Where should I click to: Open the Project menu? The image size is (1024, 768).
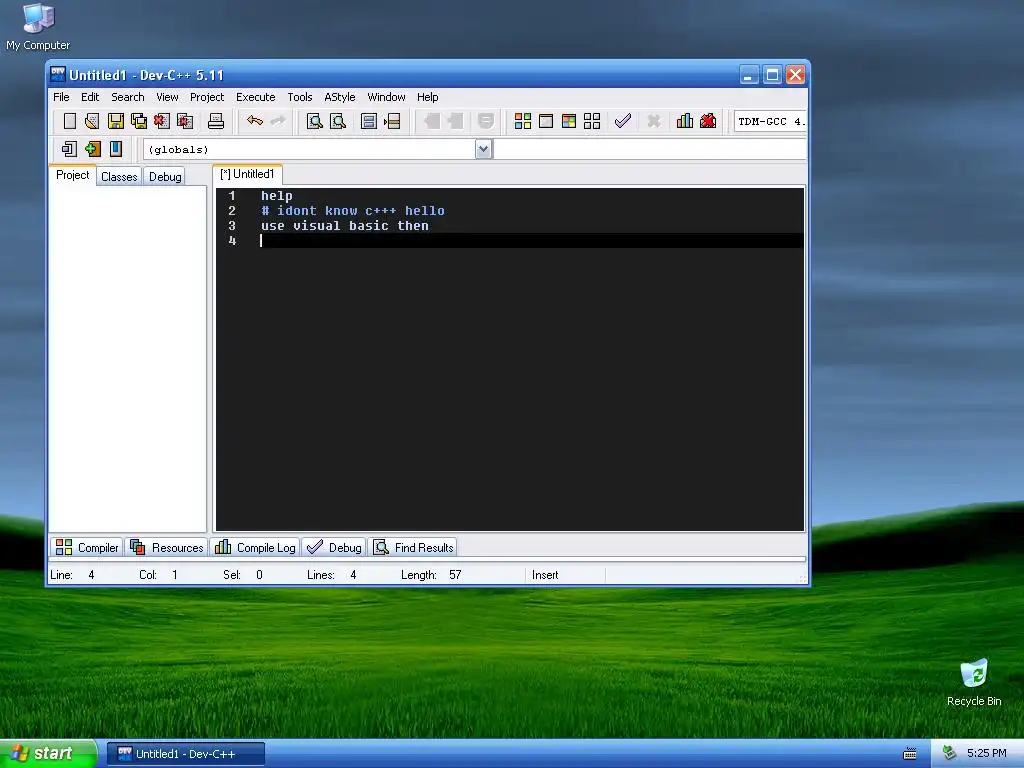[207, 97]
